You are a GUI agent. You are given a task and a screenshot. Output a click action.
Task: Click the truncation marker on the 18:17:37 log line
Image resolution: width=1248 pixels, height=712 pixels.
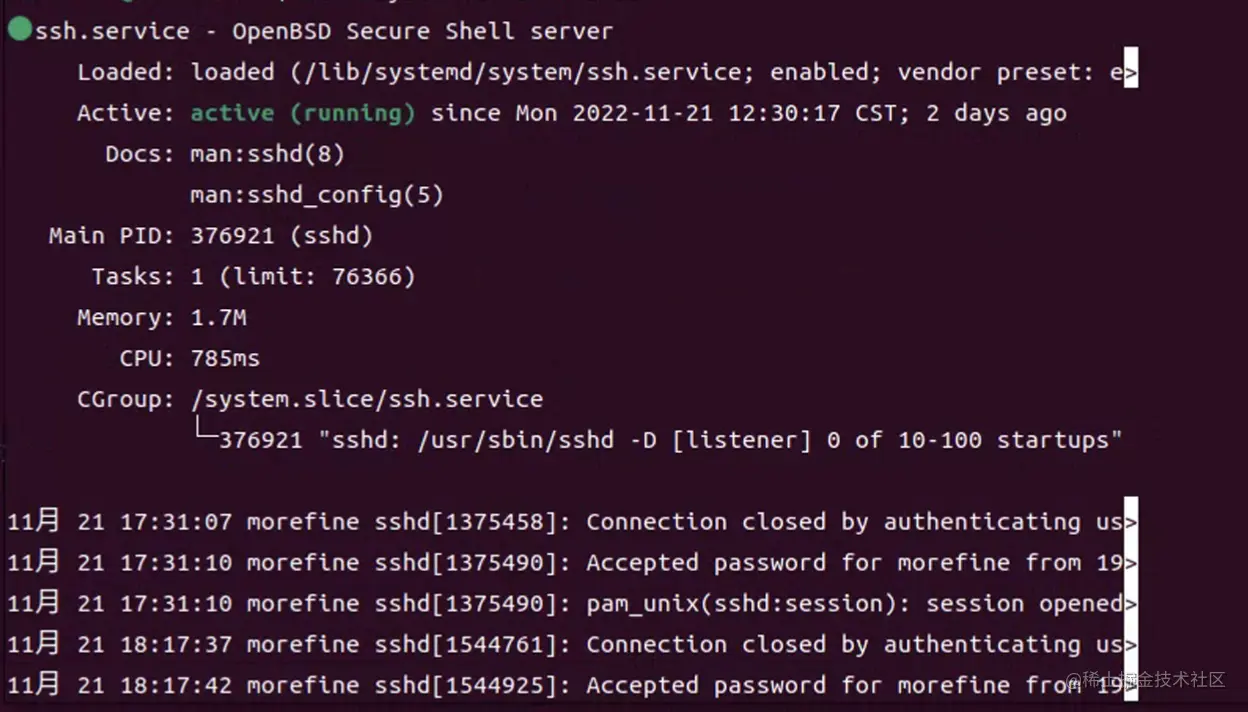(x=1130, y=645)
